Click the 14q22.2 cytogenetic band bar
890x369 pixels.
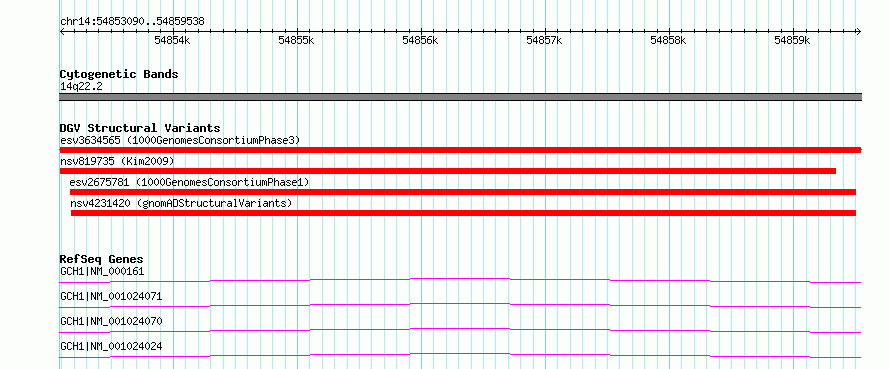[x=460, y=97]
